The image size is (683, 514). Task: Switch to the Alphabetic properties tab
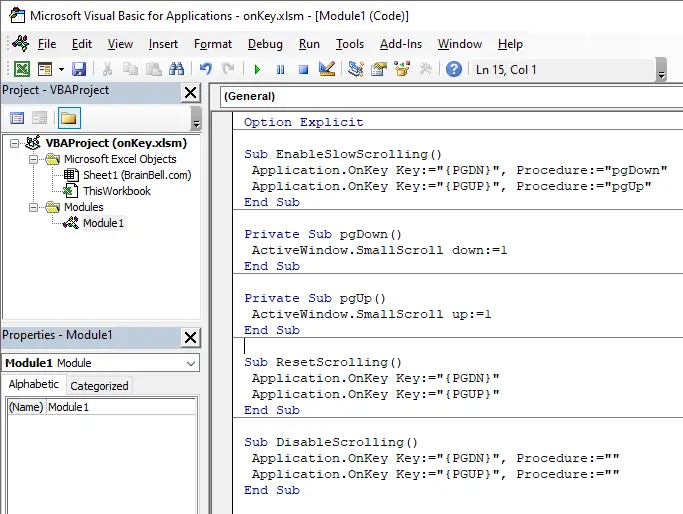(34, 384)
